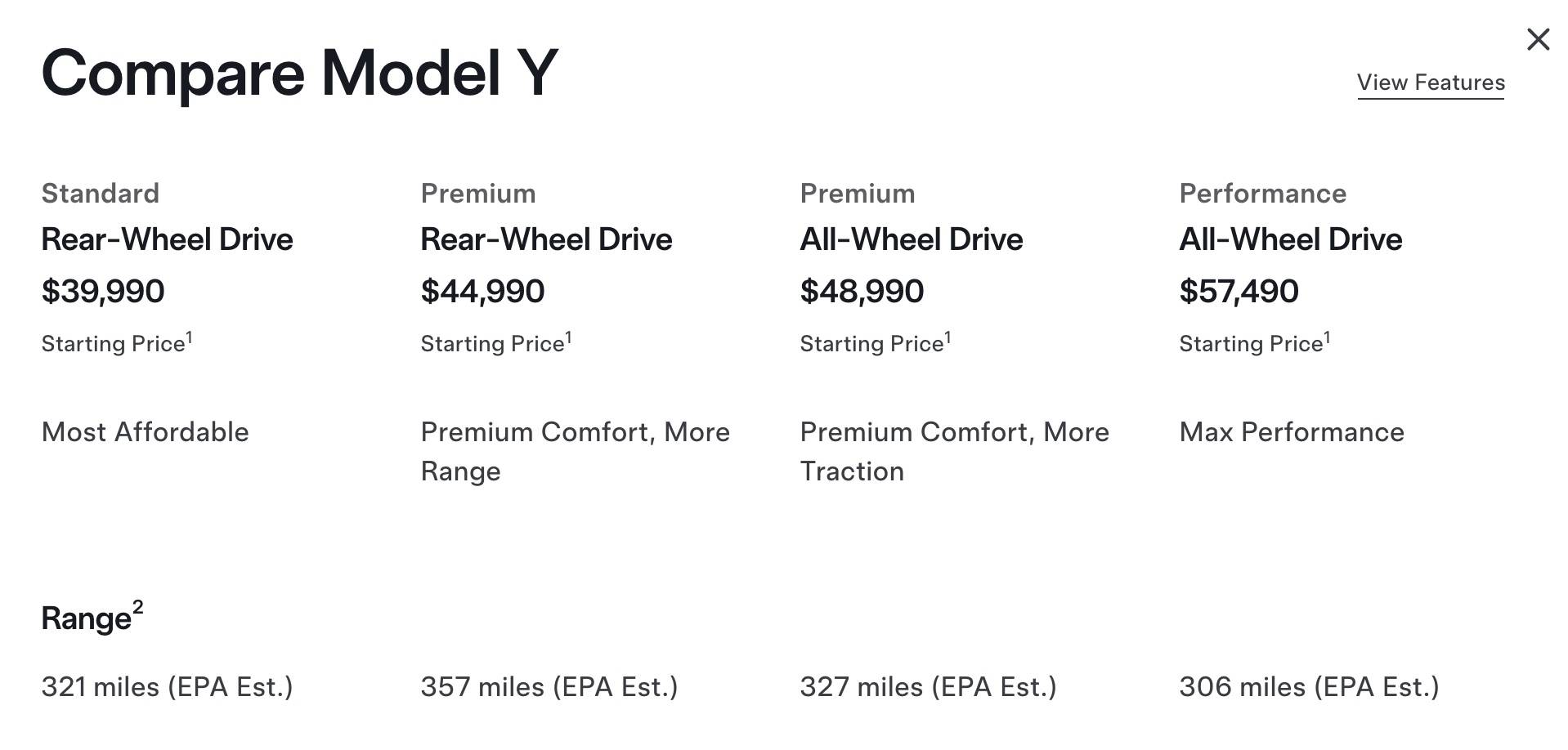Viewport: 1568px width, 750px height.
Task: Click the 306 miles EPA estimate
Action: [x=1309, y=687]
